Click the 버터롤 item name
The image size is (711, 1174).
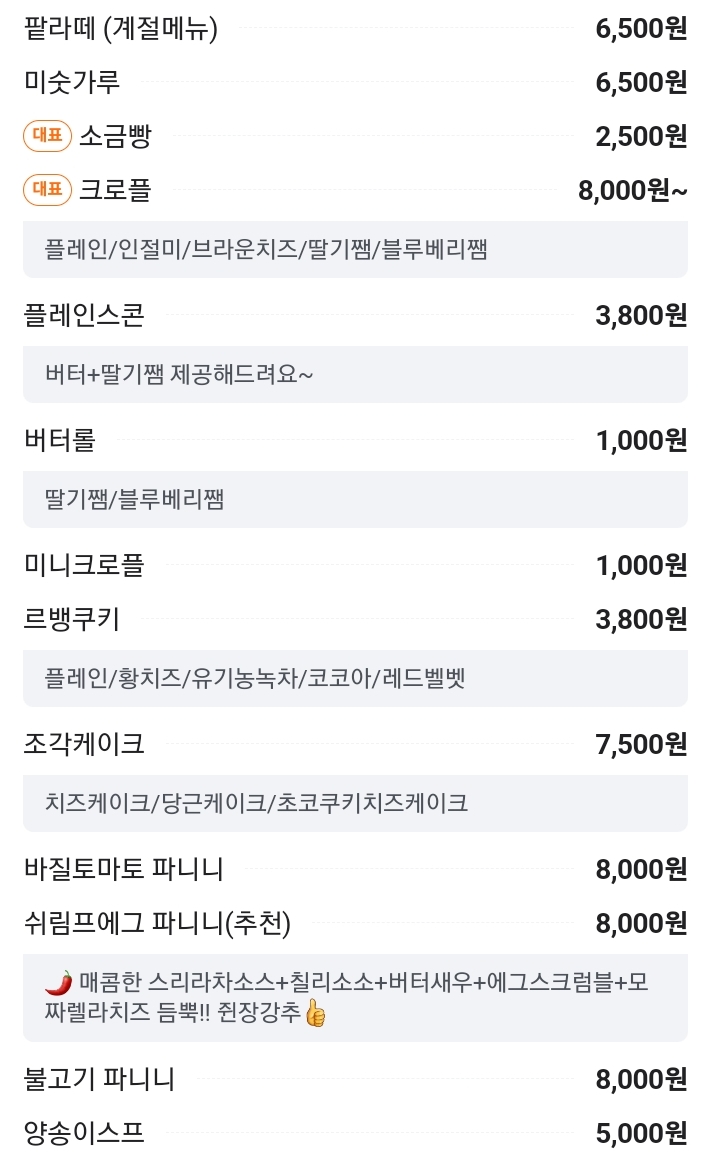tap(60, 440)
